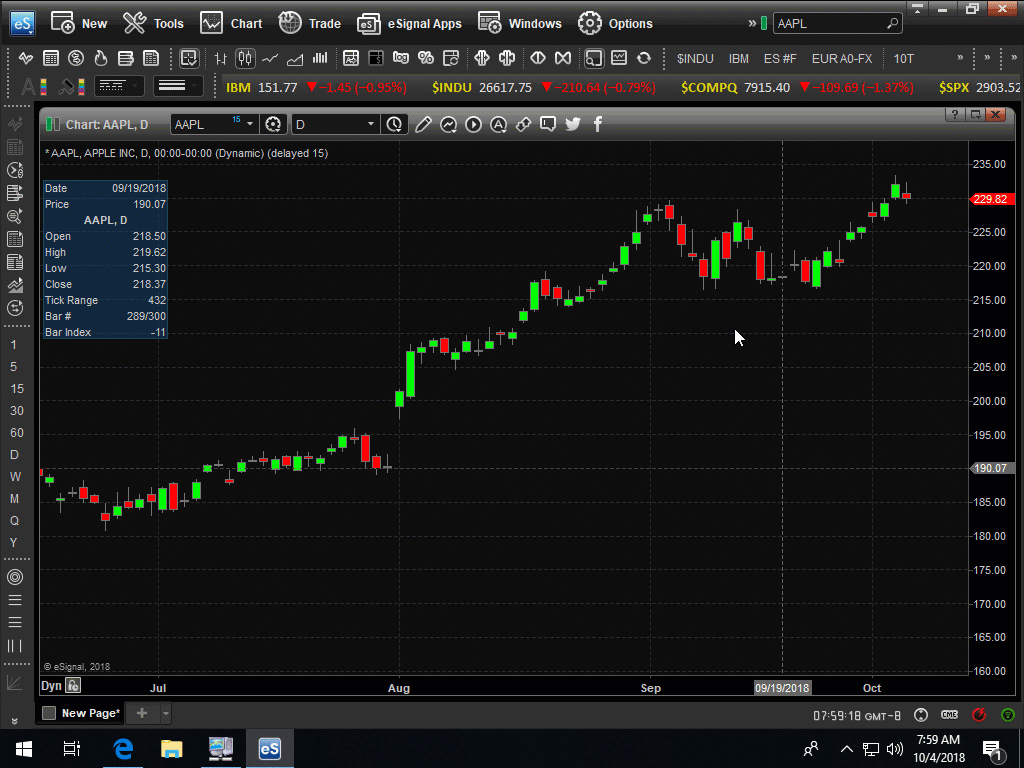Open the Windows Start menu
Image resolution: width=1024 pixels, height=768 pixels.
pyautogui.click(x=24, y=748)
